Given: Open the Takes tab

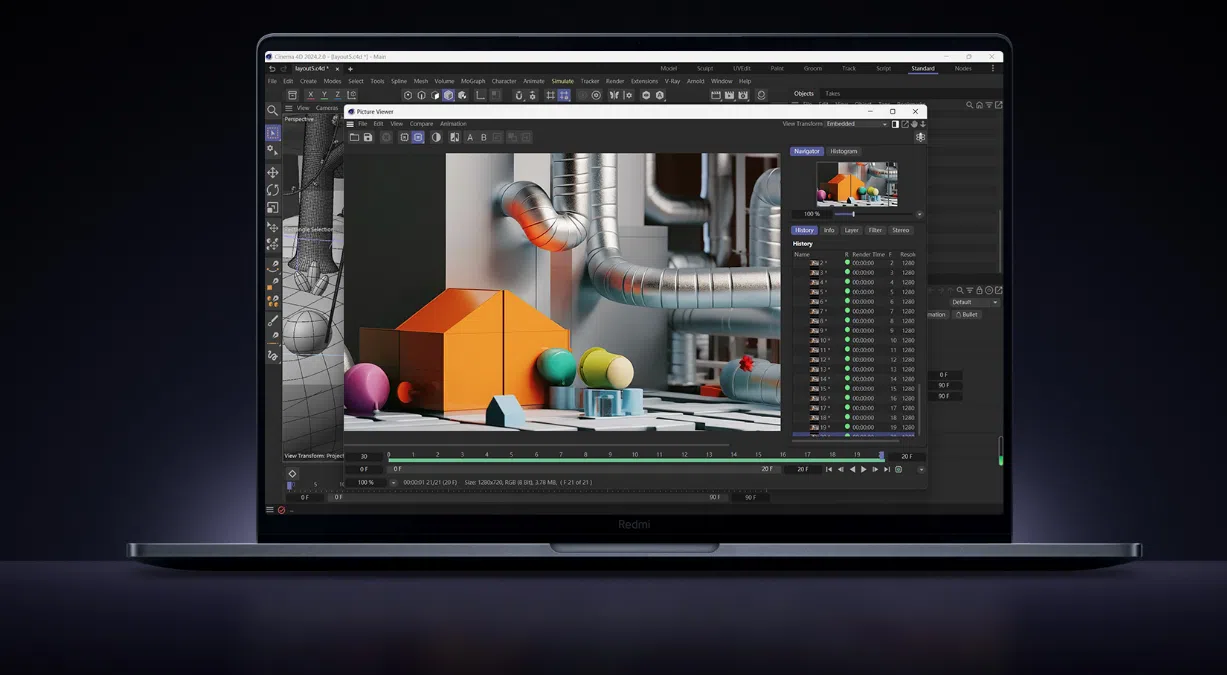Looking at the screenshot, I should click(832, 93).
